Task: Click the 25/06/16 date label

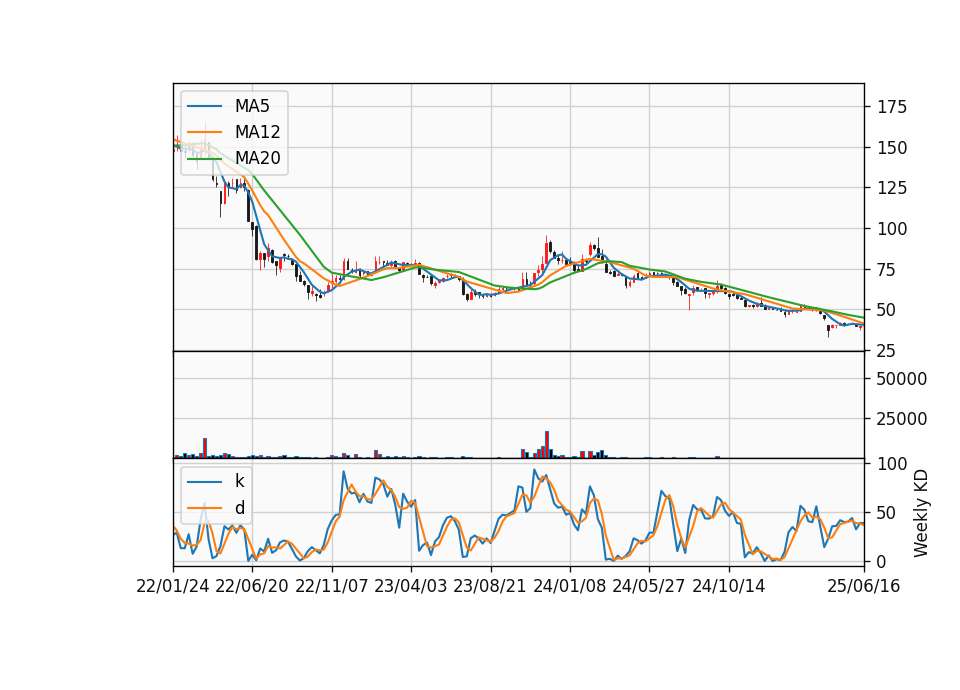Action: 864,586
